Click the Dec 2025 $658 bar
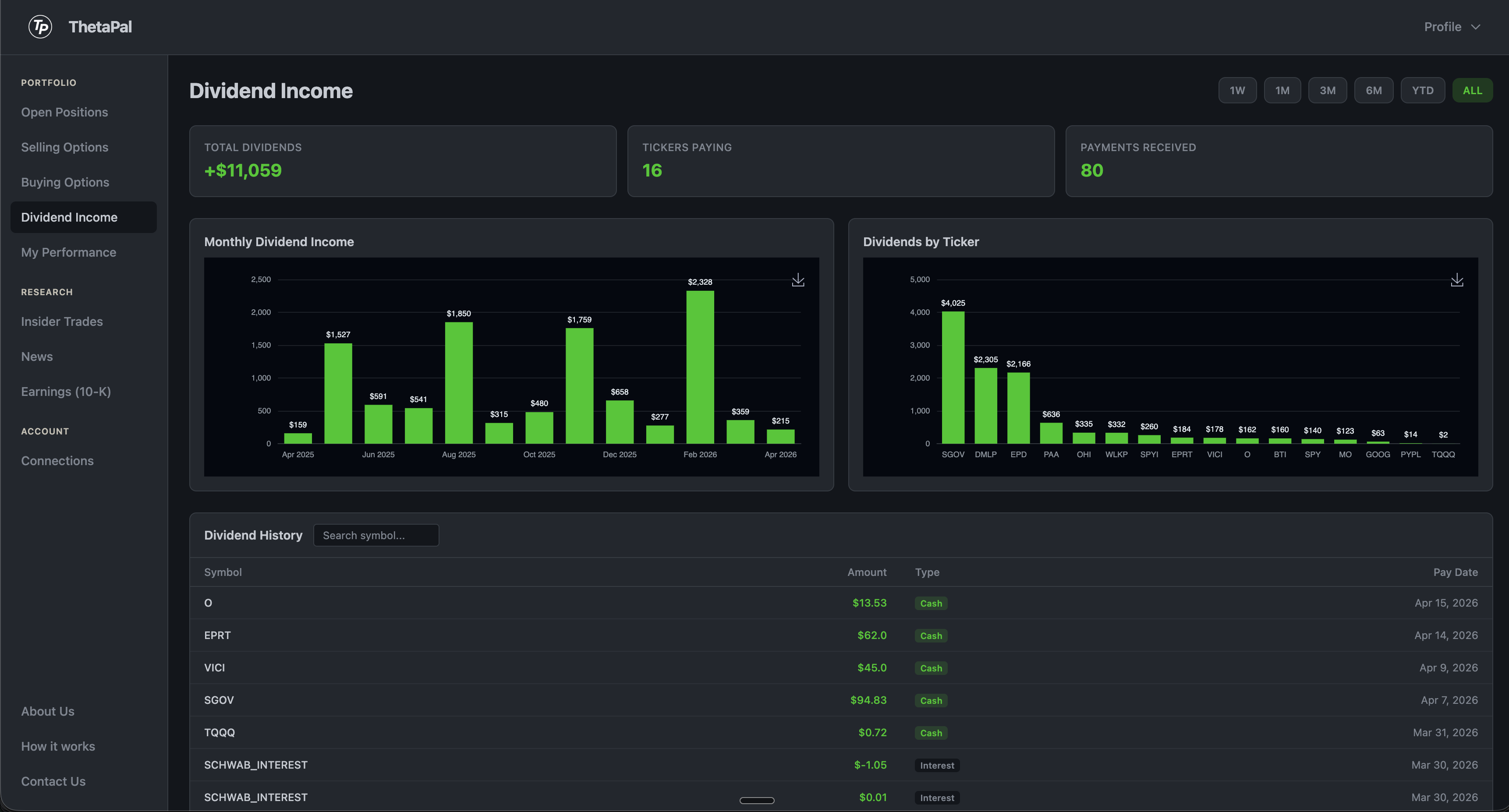This screenshot has height=812, width=1509. pyautogui.click(x=620, y=422)
